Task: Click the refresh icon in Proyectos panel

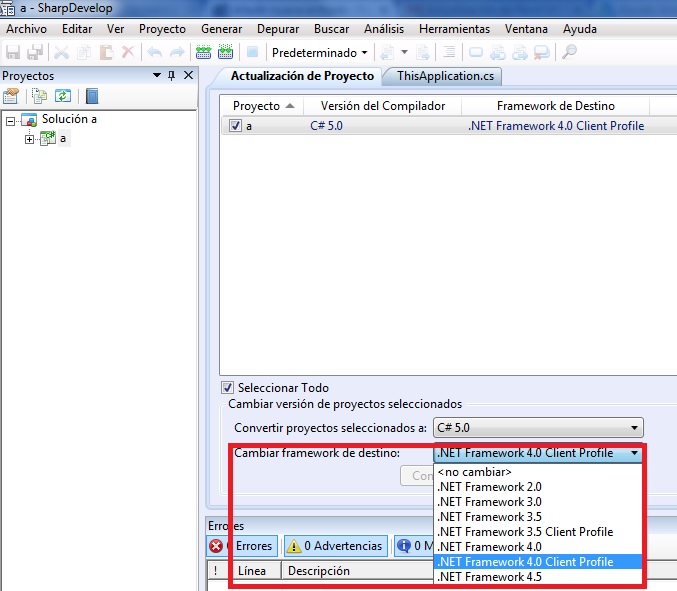Action: [62, 96]
